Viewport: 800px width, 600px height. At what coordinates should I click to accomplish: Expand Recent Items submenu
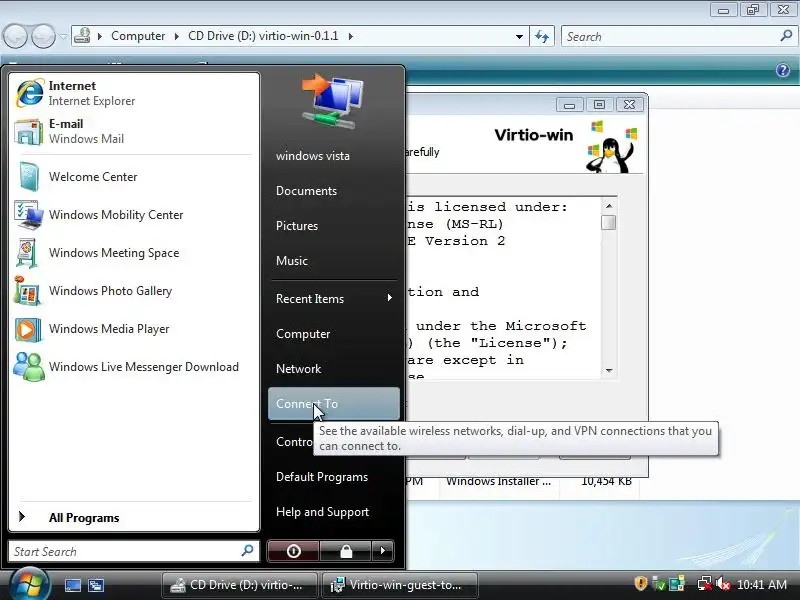334,298
